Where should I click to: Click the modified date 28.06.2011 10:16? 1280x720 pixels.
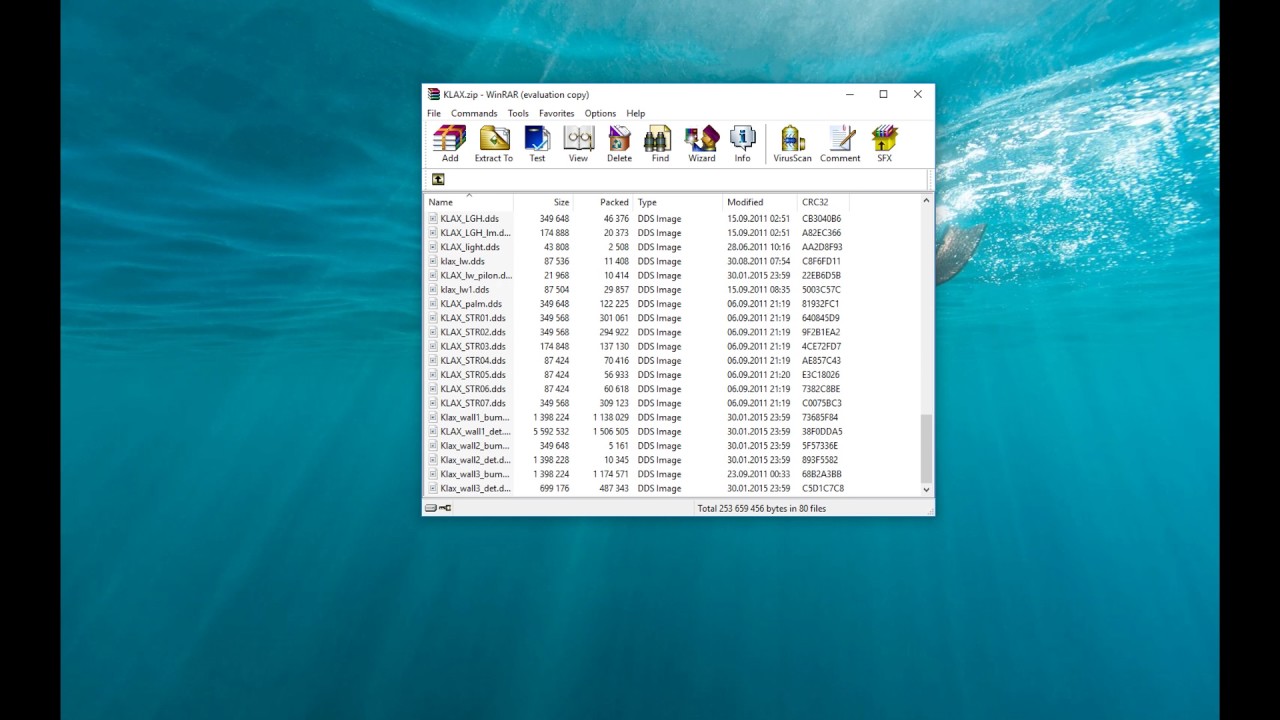click(x=758, y=247)
